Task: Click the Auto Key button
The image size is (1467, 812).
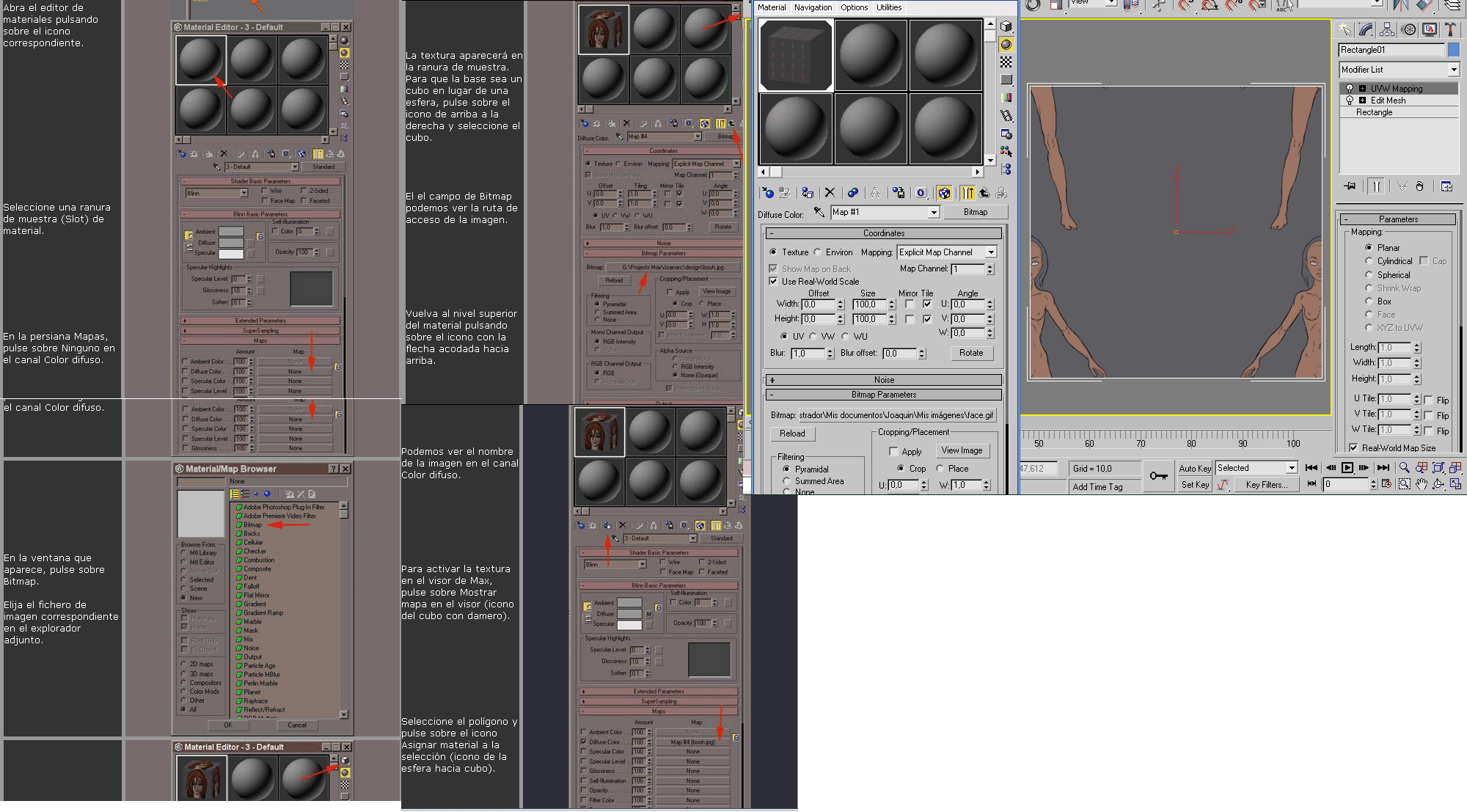Action: [1195, 468]
